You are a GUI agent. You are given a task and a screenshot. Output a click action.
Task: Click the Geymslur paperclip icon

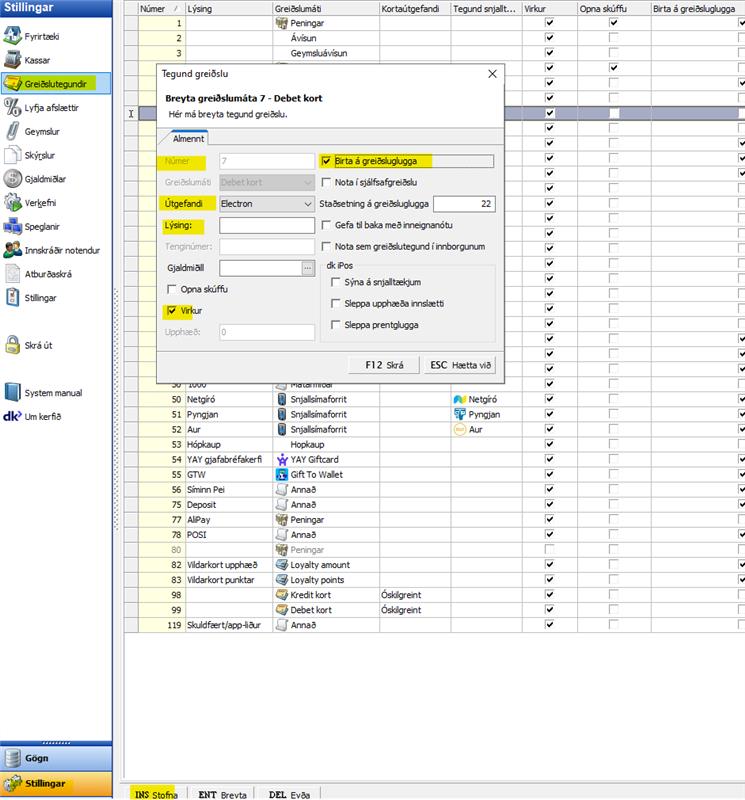point(14,131)
